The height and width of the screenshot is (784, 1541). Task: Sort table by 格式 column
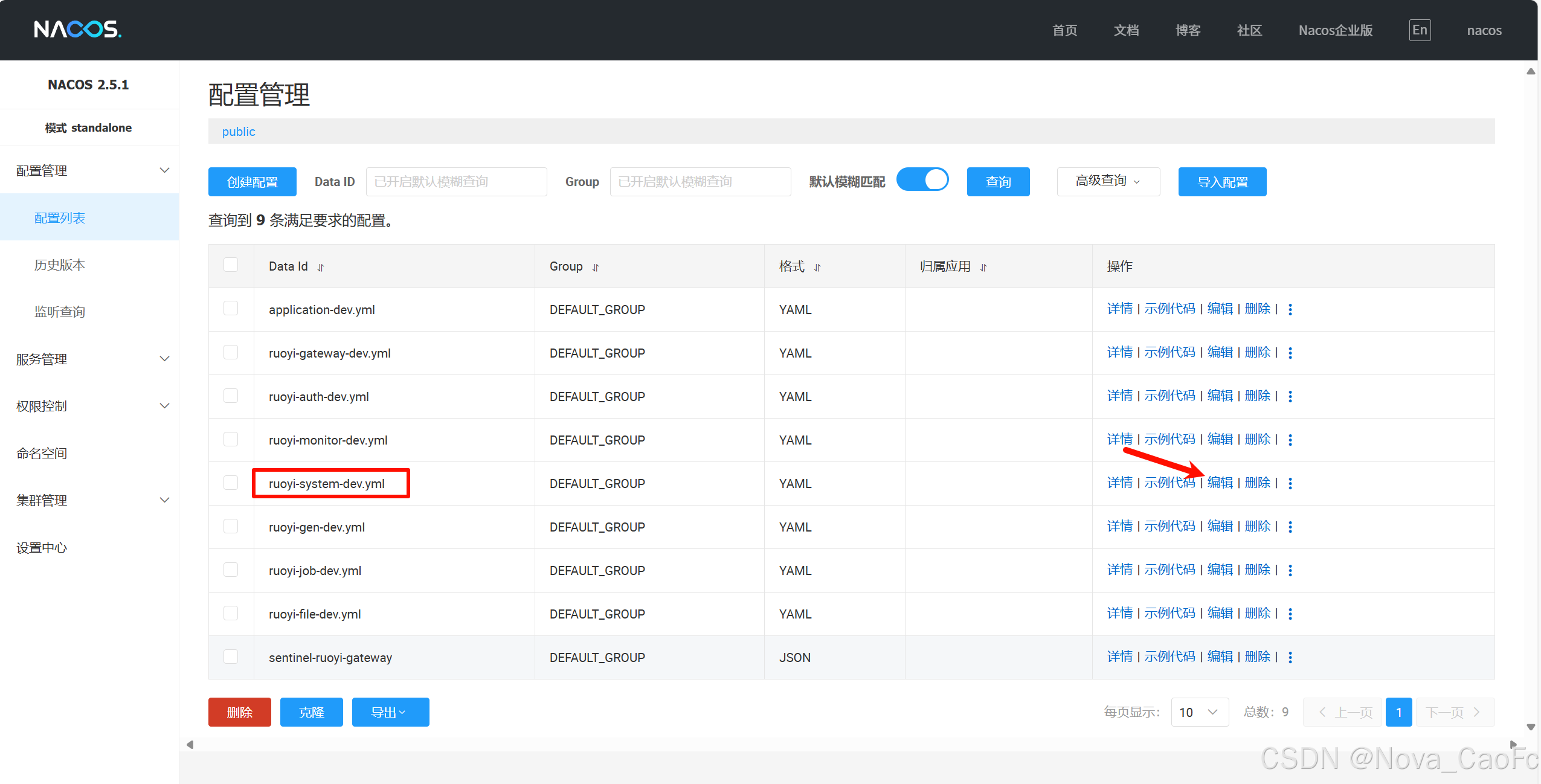pyautogui.click(x=817, y=267)
